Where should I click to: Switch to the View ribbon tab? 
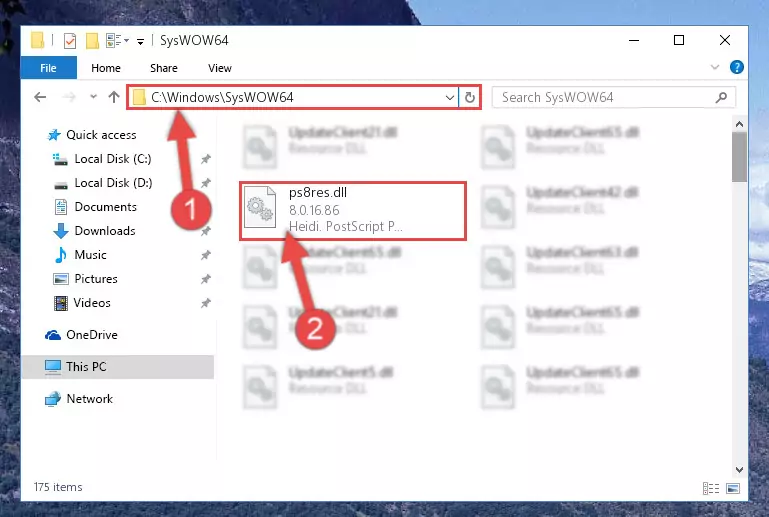(x=220, y=68)
